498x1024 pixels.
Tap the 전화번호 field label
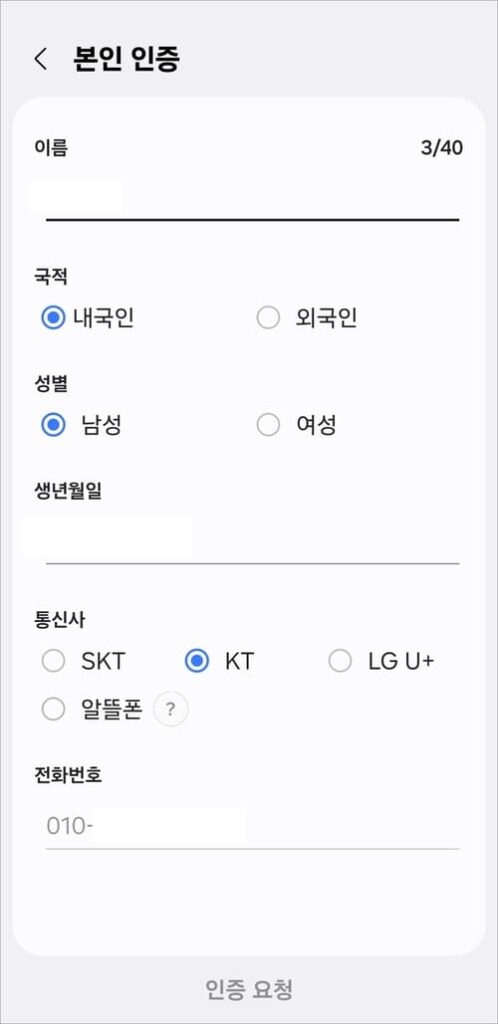pyautogui.click(x=68, y=776)
